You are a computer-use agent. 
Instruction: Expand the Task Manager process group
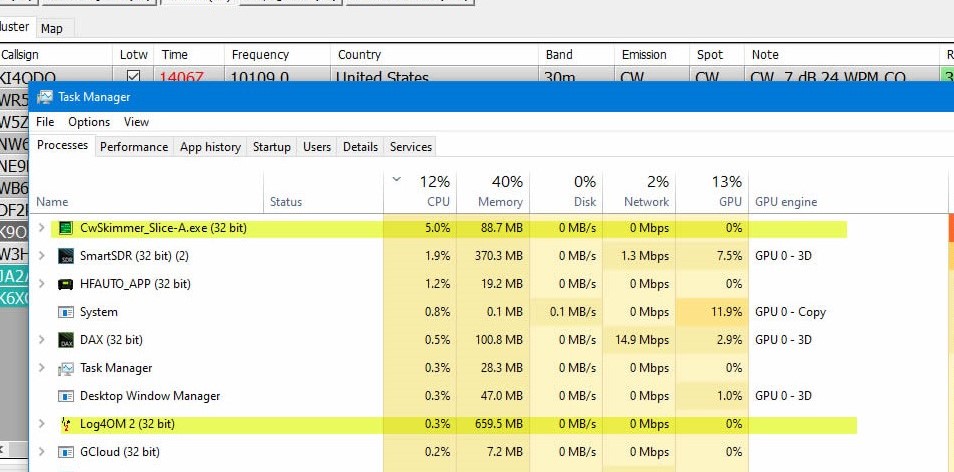pyautogui.click(x=41, y=368)
